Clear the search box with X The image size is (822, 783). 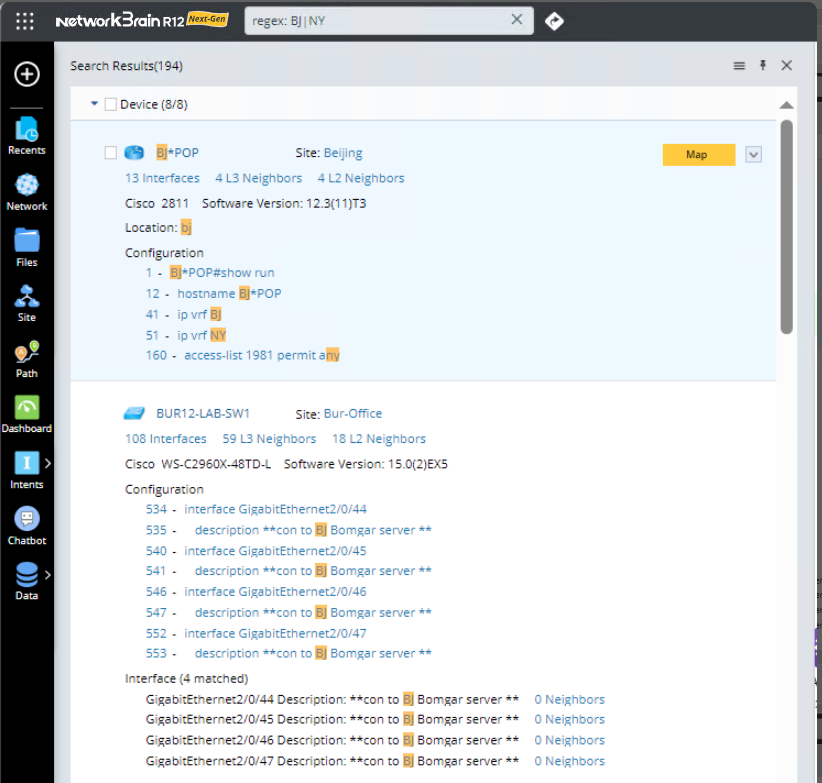[517, 19]
